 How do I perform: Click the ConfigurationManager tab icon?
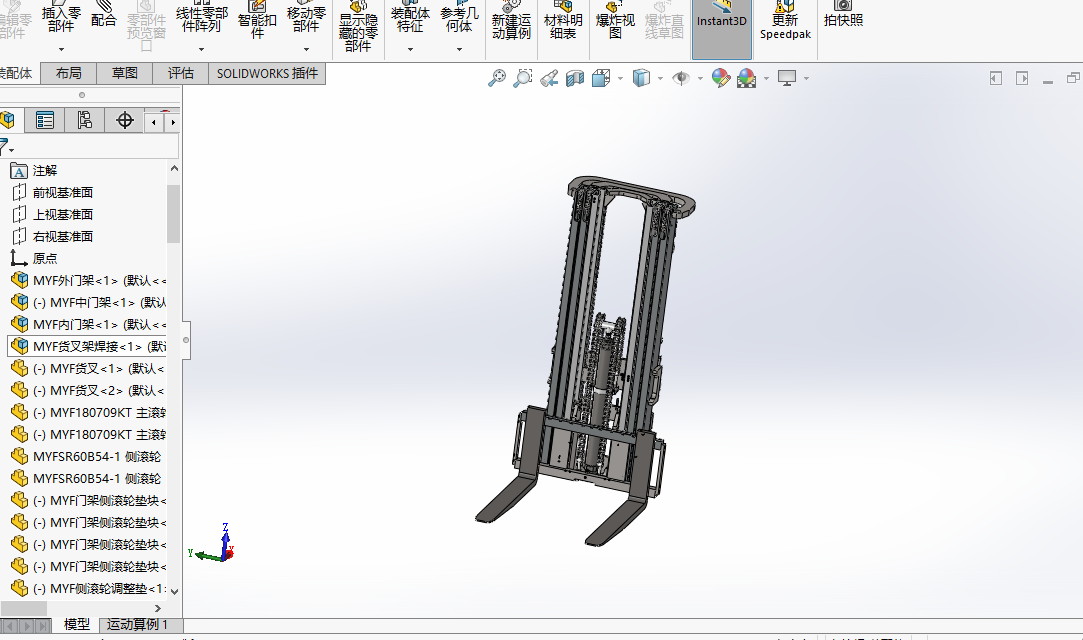84,121
